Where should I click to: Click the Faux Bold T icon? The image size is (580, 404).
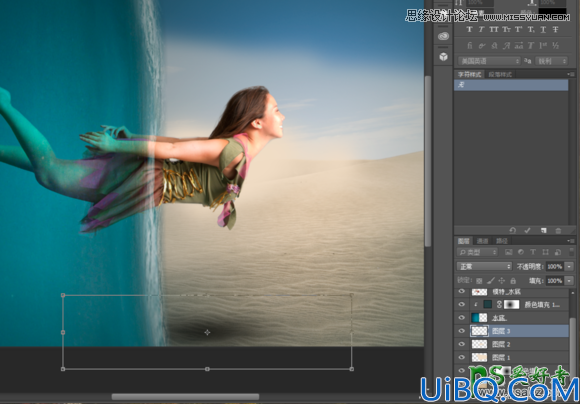469,30
